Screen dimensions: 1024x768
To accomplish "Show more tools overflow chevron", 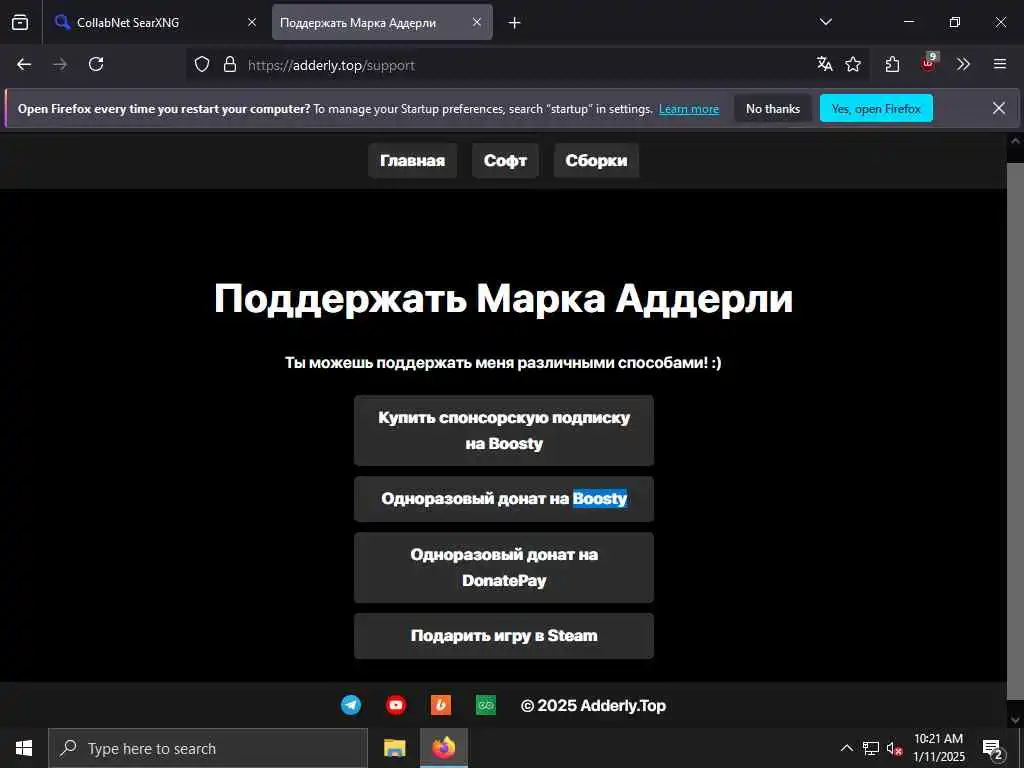I will click(x=963, y=64).
